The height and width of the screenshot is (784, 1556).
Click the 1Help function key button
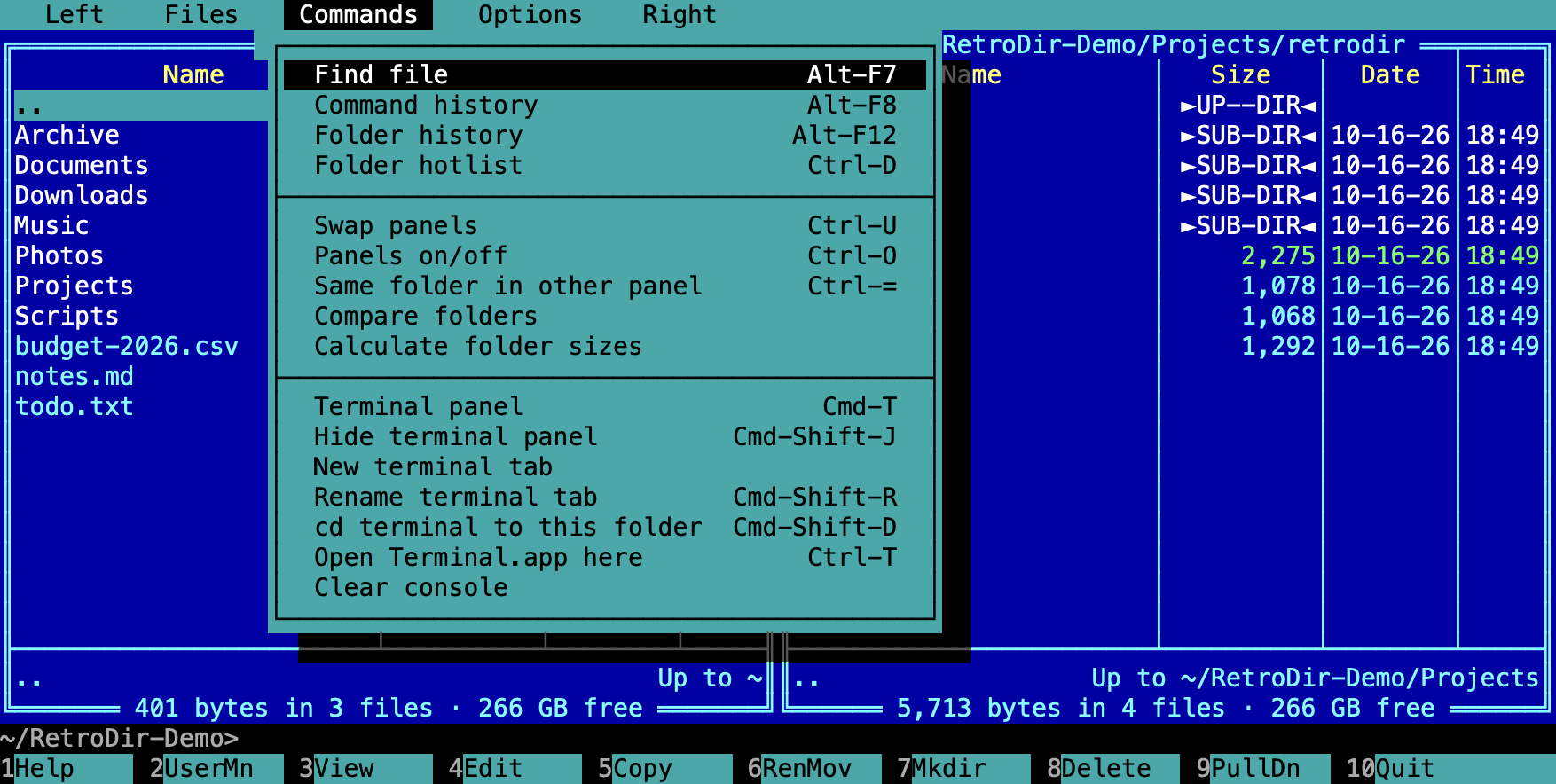(x=67, y=769)
